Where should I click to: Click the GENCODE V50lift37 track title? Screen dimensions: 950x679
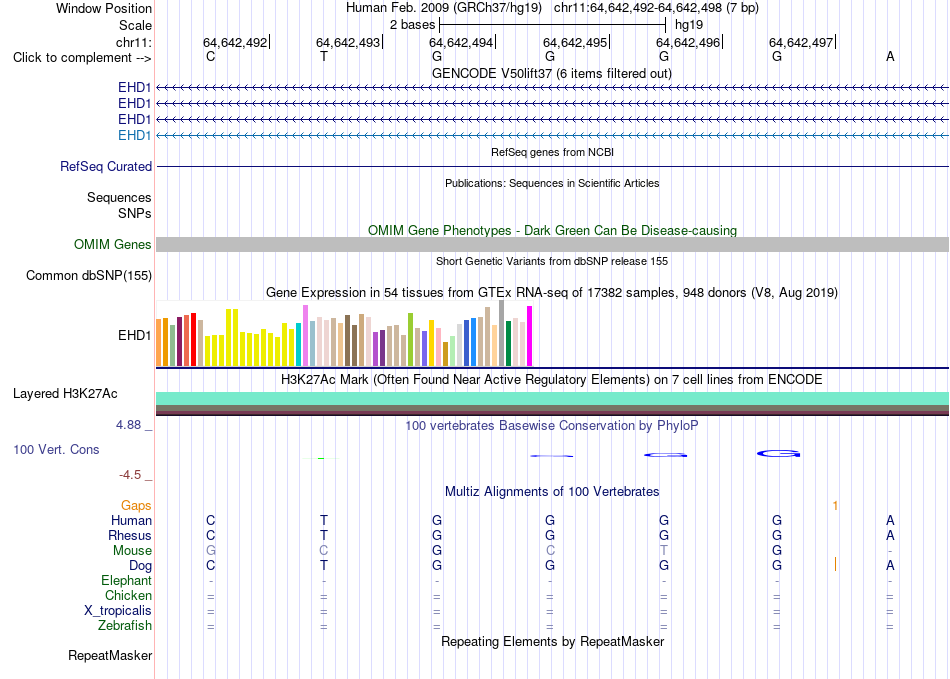click(x=551, y=73)
